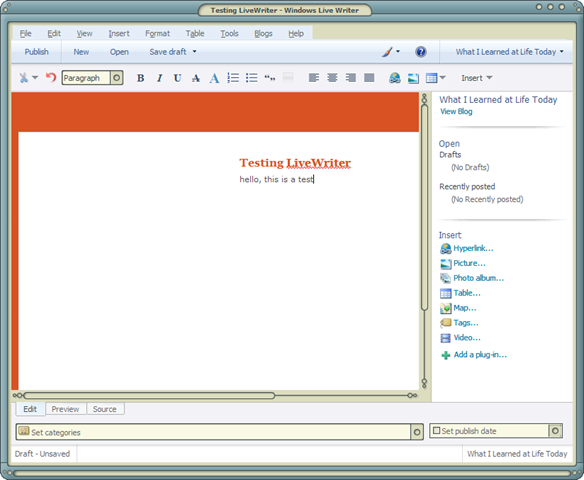Open the Insert toolbar dropdown
584x480 pixels.
tap(477, 78)
